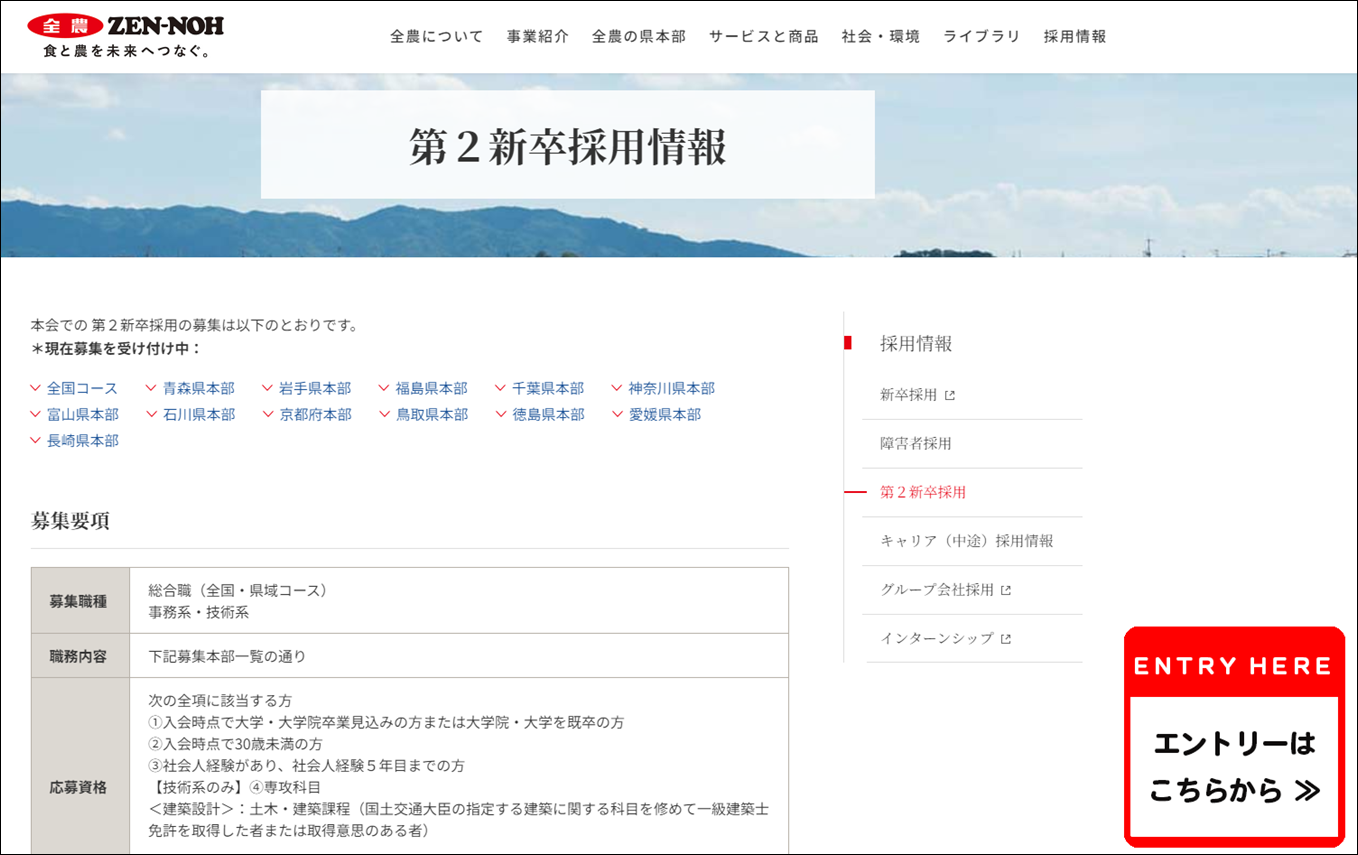Jump to 鳥取県本部 section

[432, 414]
